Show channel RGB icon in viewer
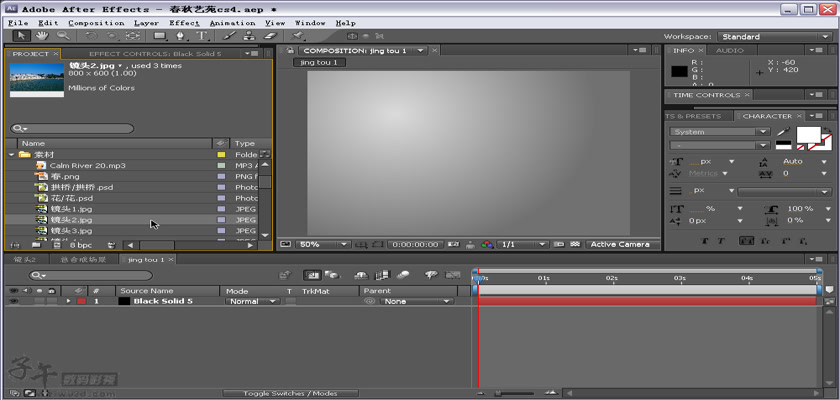Viewport: 840px width, 400px height. 486,244
